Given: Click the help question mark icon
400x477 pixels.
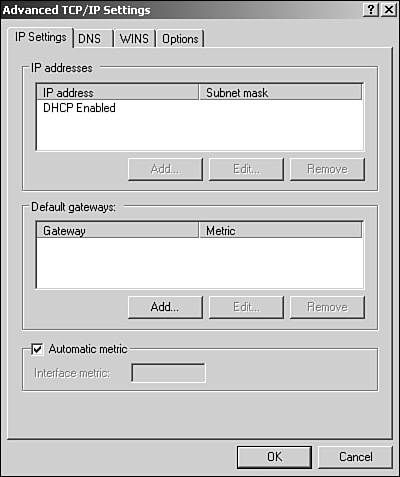Looking at the screenshot, I should pyautogui.click(x=371, y=10).
